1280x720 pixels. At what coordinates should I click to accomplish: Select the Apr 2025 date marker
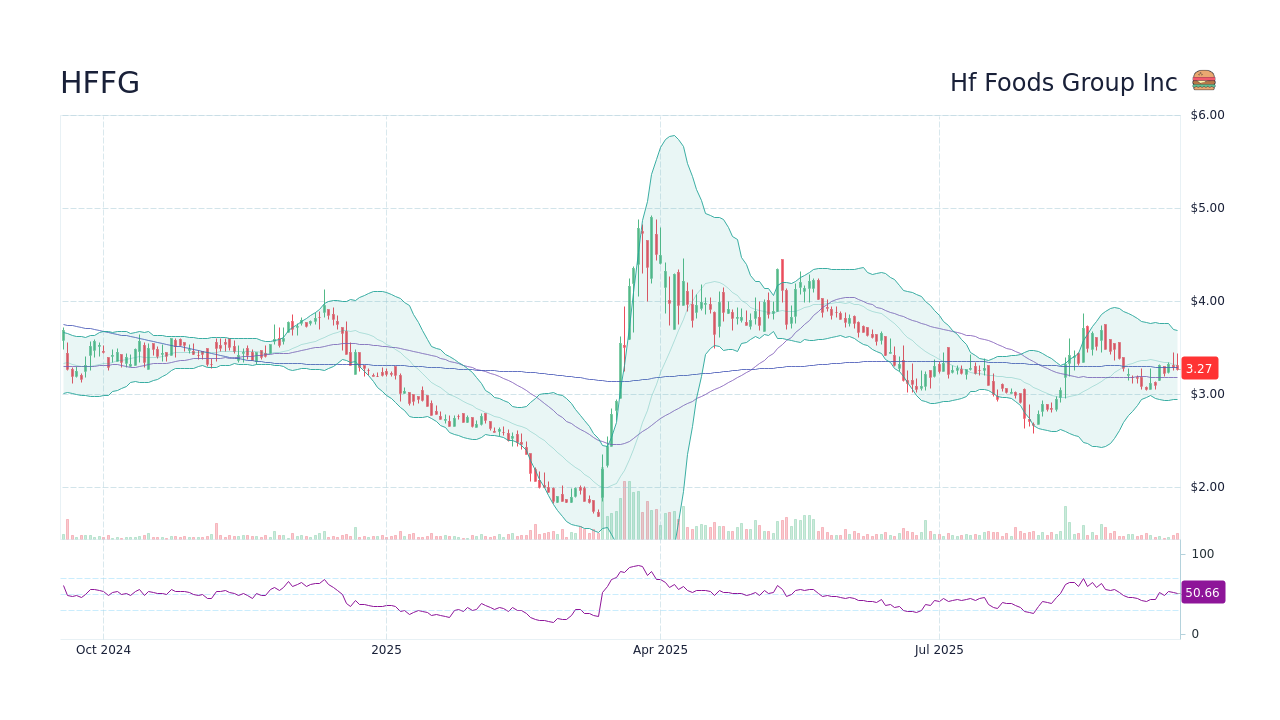(660, 649)
